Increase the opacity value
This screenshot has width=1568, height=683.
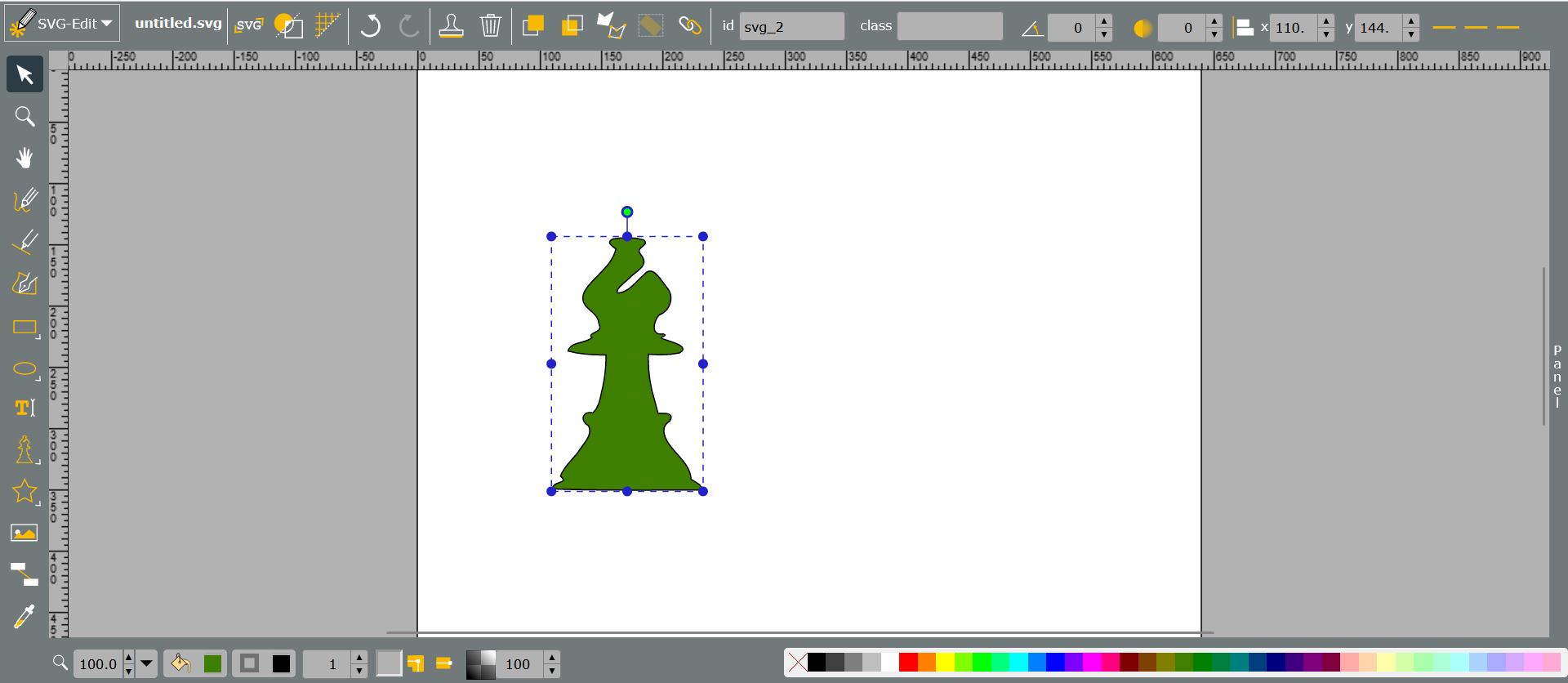point(552,658)
